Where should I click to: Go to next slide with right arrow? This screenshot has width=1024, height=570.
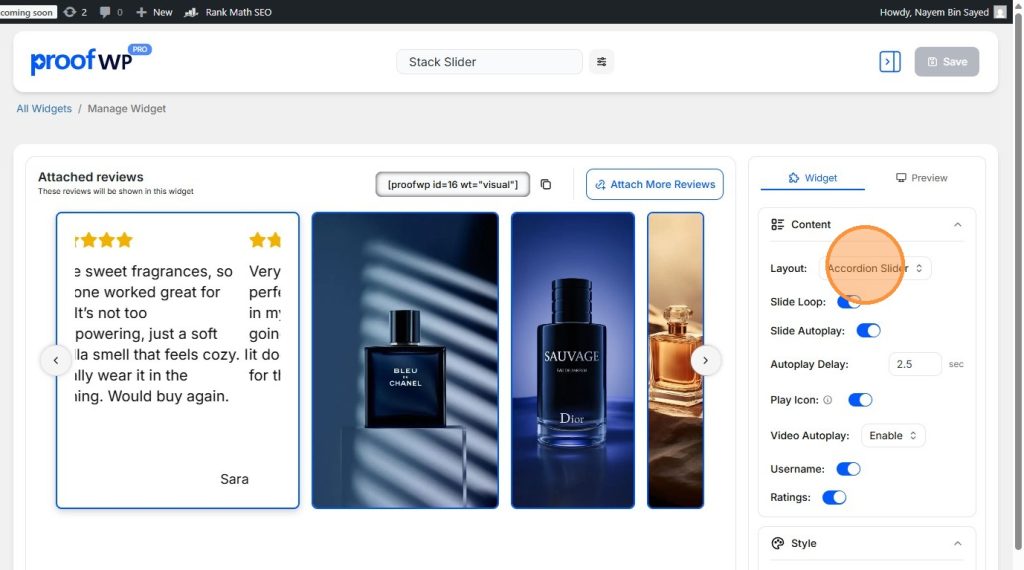click(705, 360)
